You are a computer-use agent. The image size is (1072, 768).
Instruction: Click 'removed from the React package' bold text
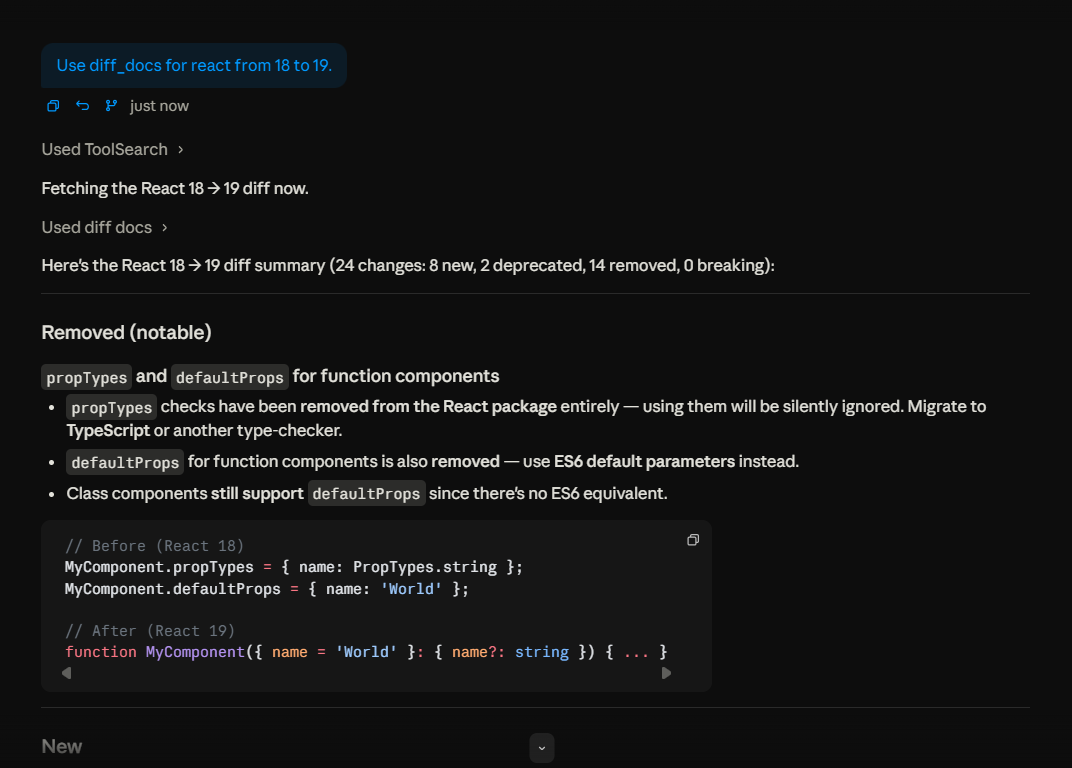pyautogui.click(x=428, y=406)
